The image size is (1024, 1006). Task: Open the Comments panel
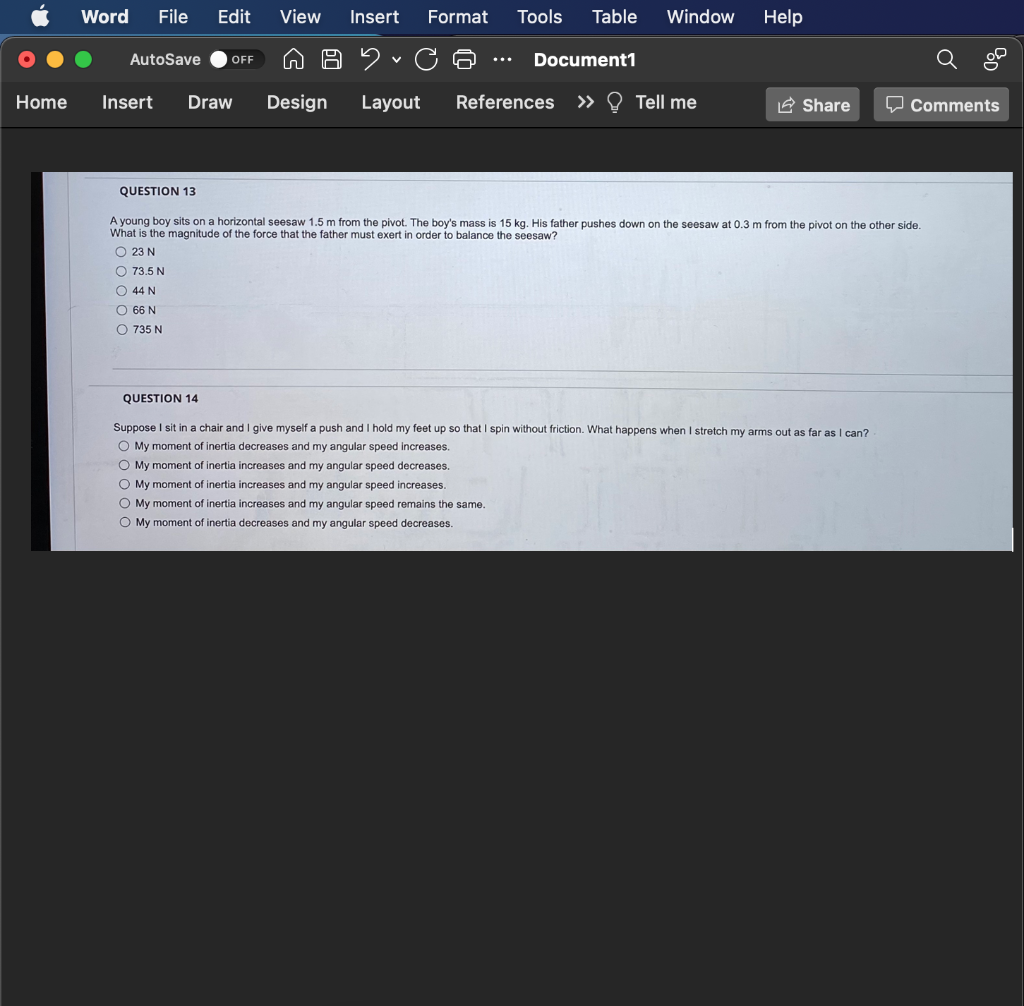coord(940,104)
